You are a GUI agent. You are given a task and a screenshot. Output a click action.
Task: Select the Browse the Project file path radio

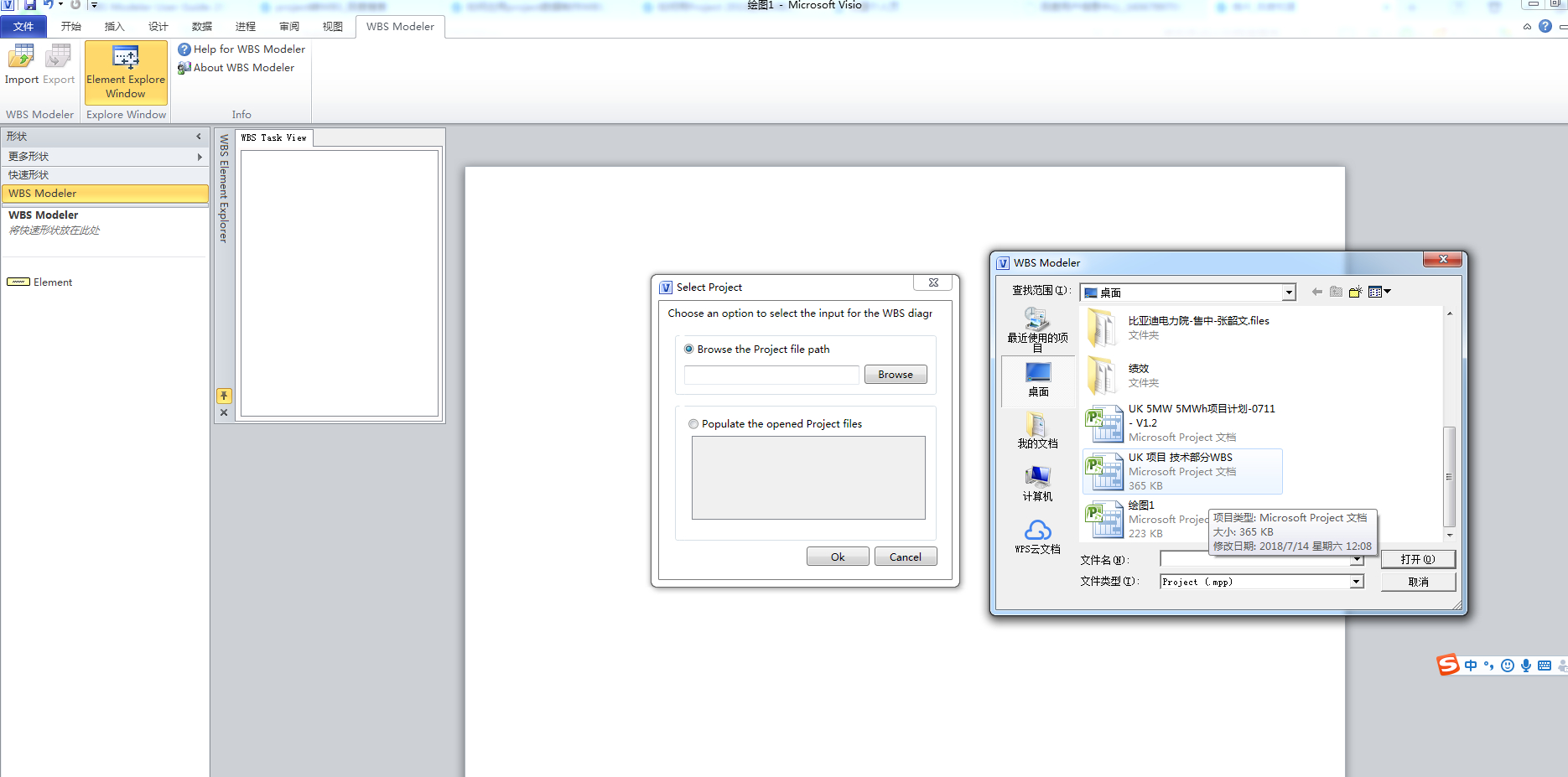[689, 350]
